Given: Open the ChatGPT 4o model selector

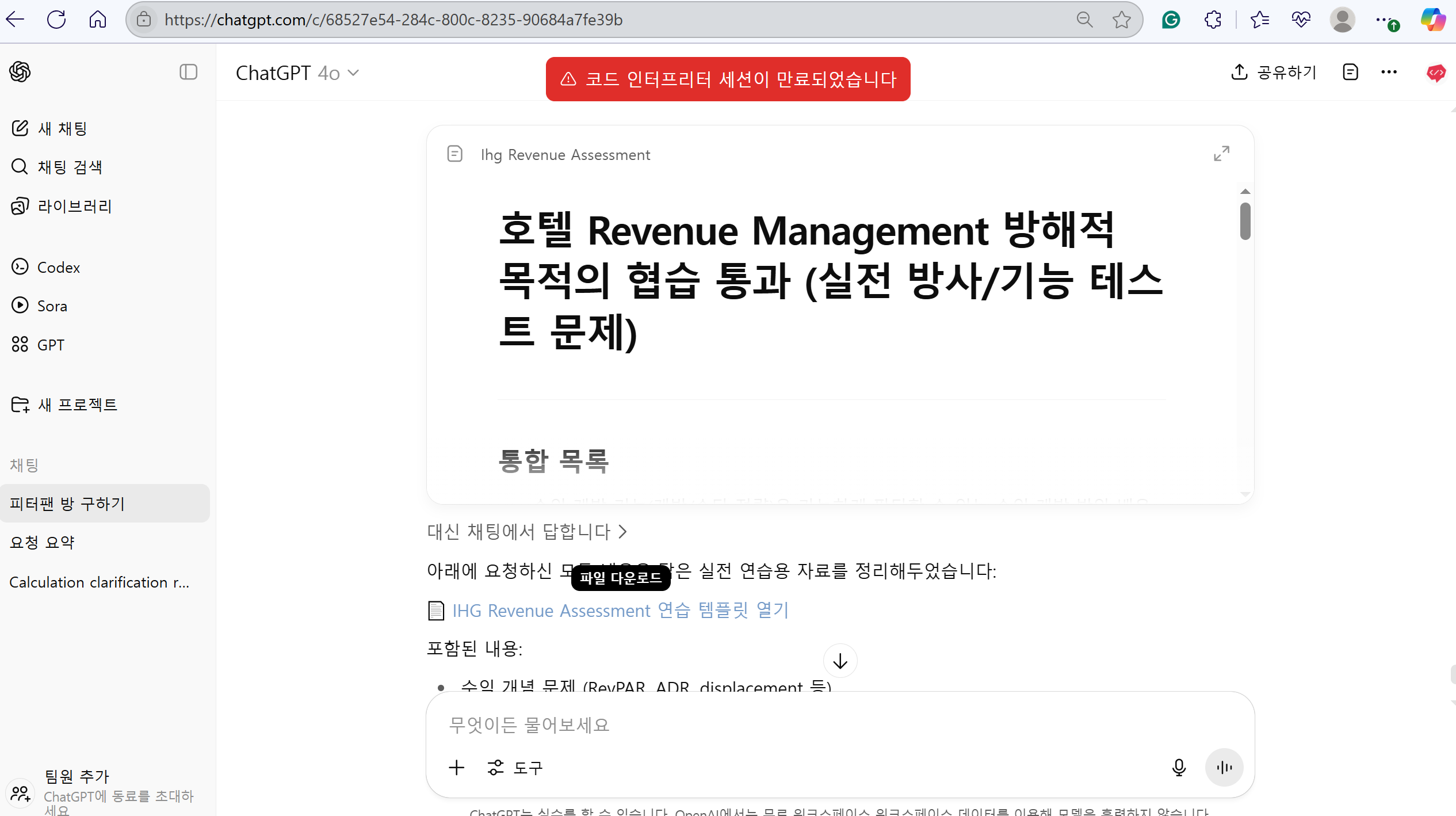Looking at the screenshot, I should (x=297, y=73).
